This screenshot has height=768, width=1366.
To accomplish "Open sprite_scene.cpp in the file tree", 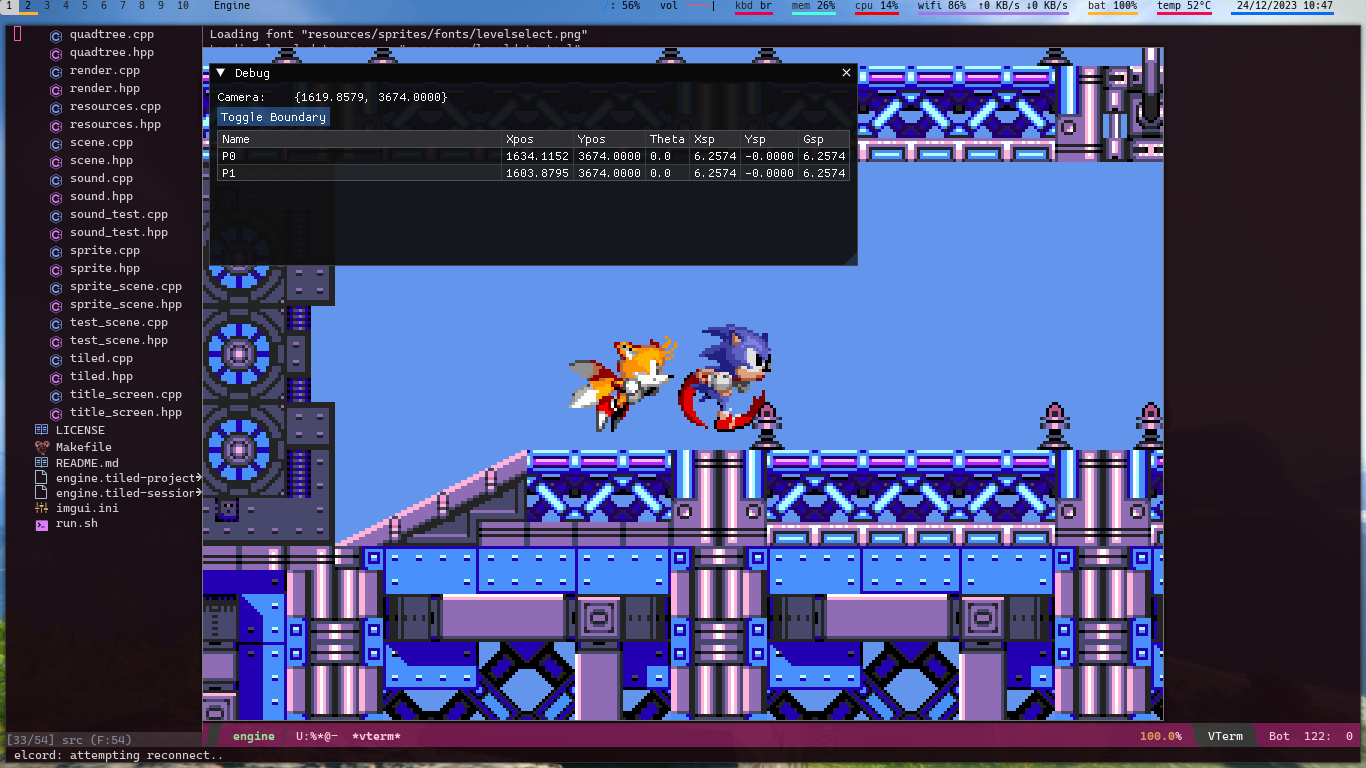I will 126,287.
